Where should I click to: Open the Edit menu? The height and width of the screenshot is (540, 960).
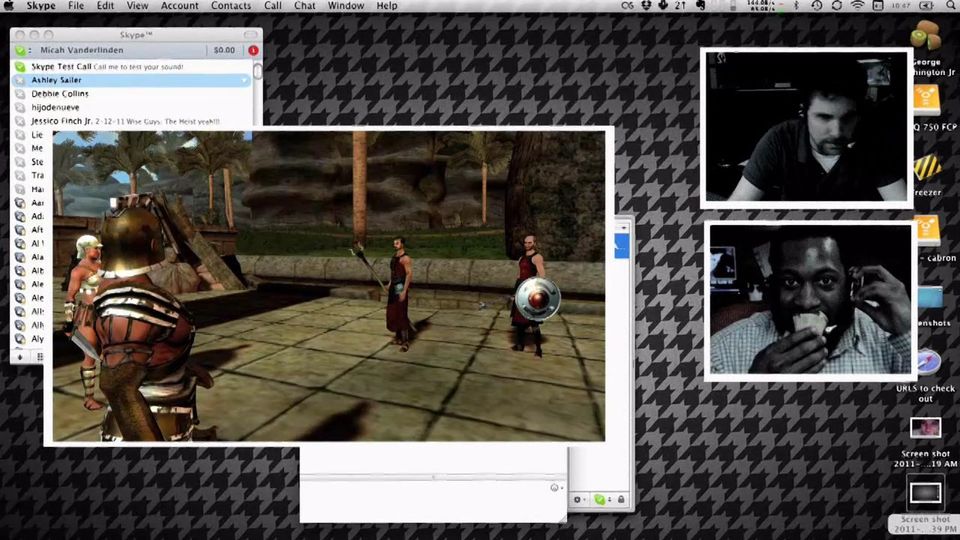[105, 6]
